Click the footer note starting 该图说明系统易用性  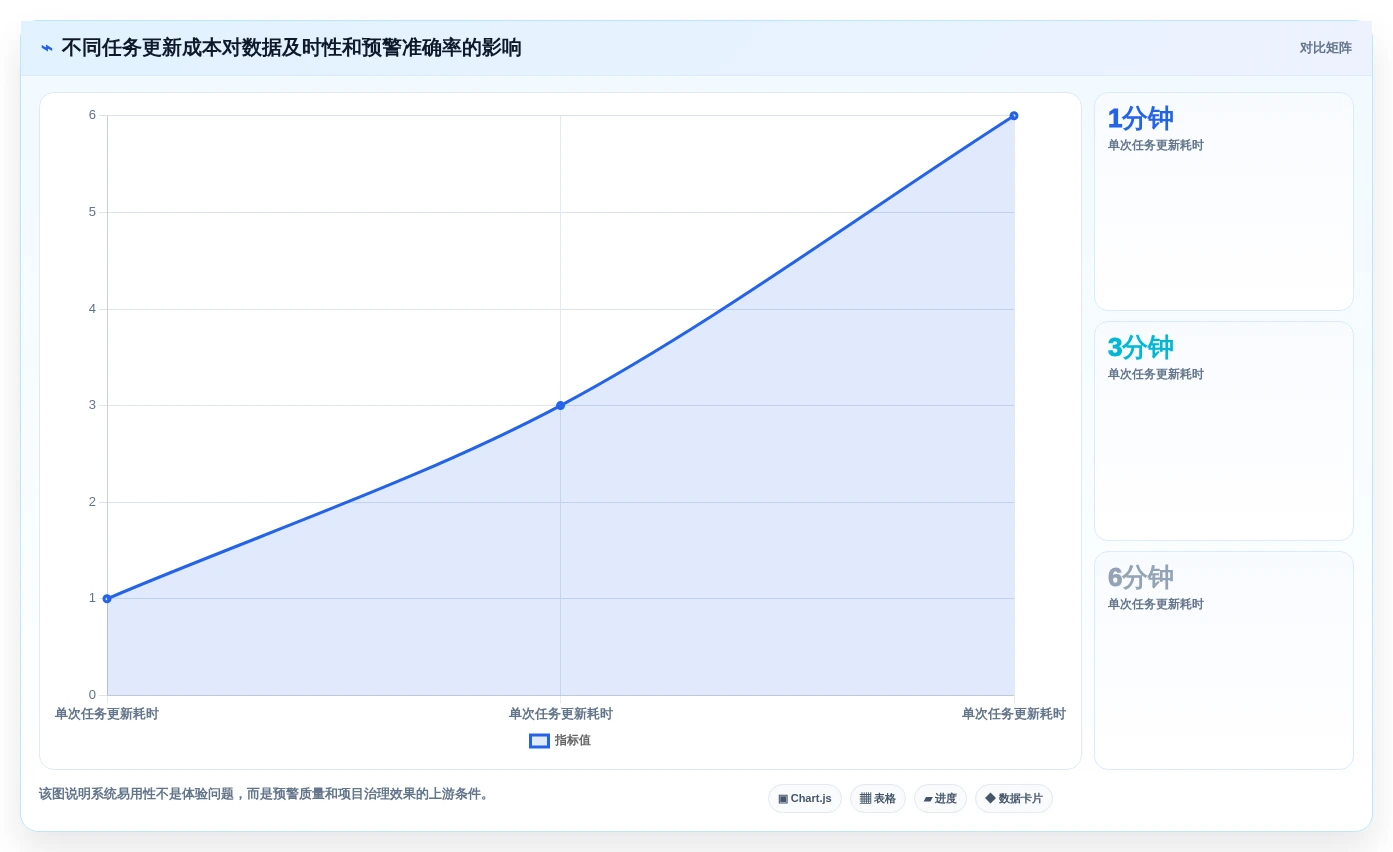point(265,794)
